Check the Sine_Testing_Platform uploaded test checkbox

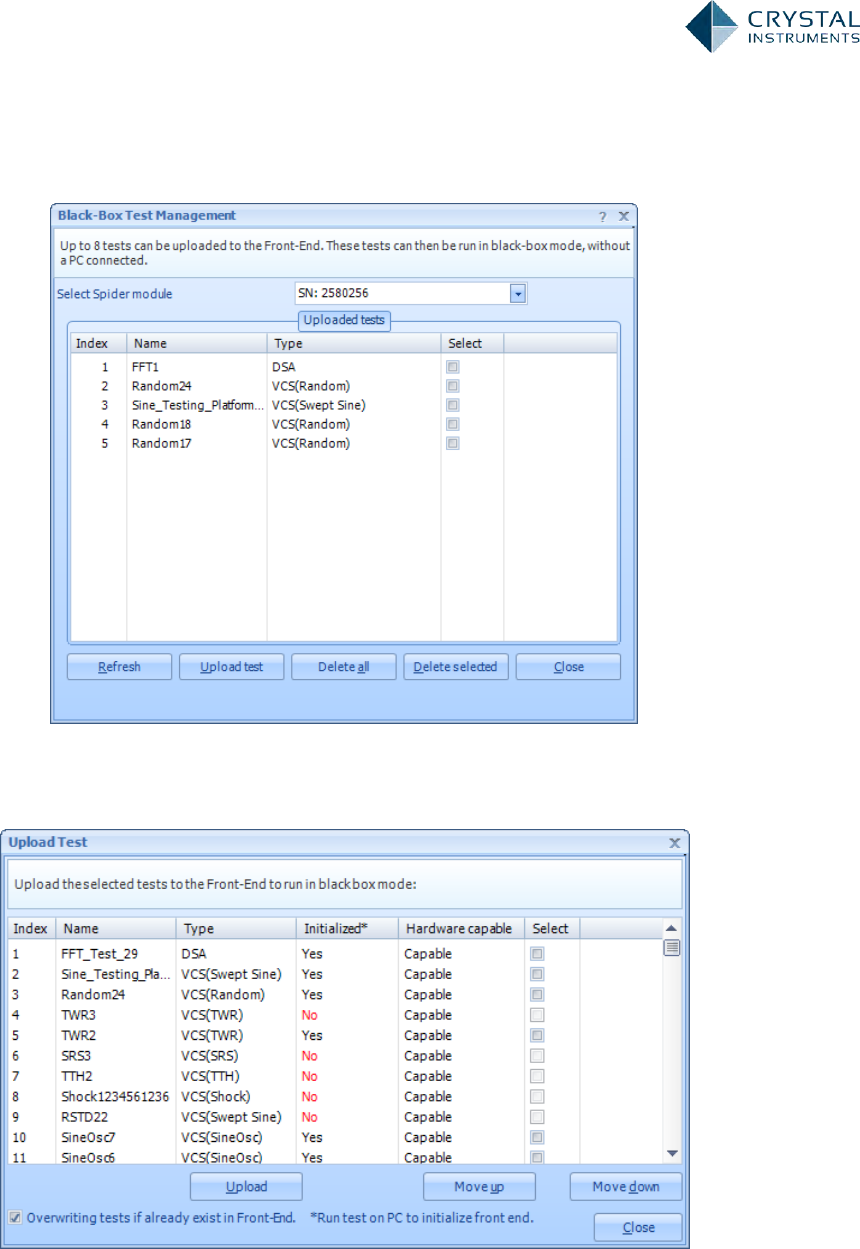click(x=453, y=405)
